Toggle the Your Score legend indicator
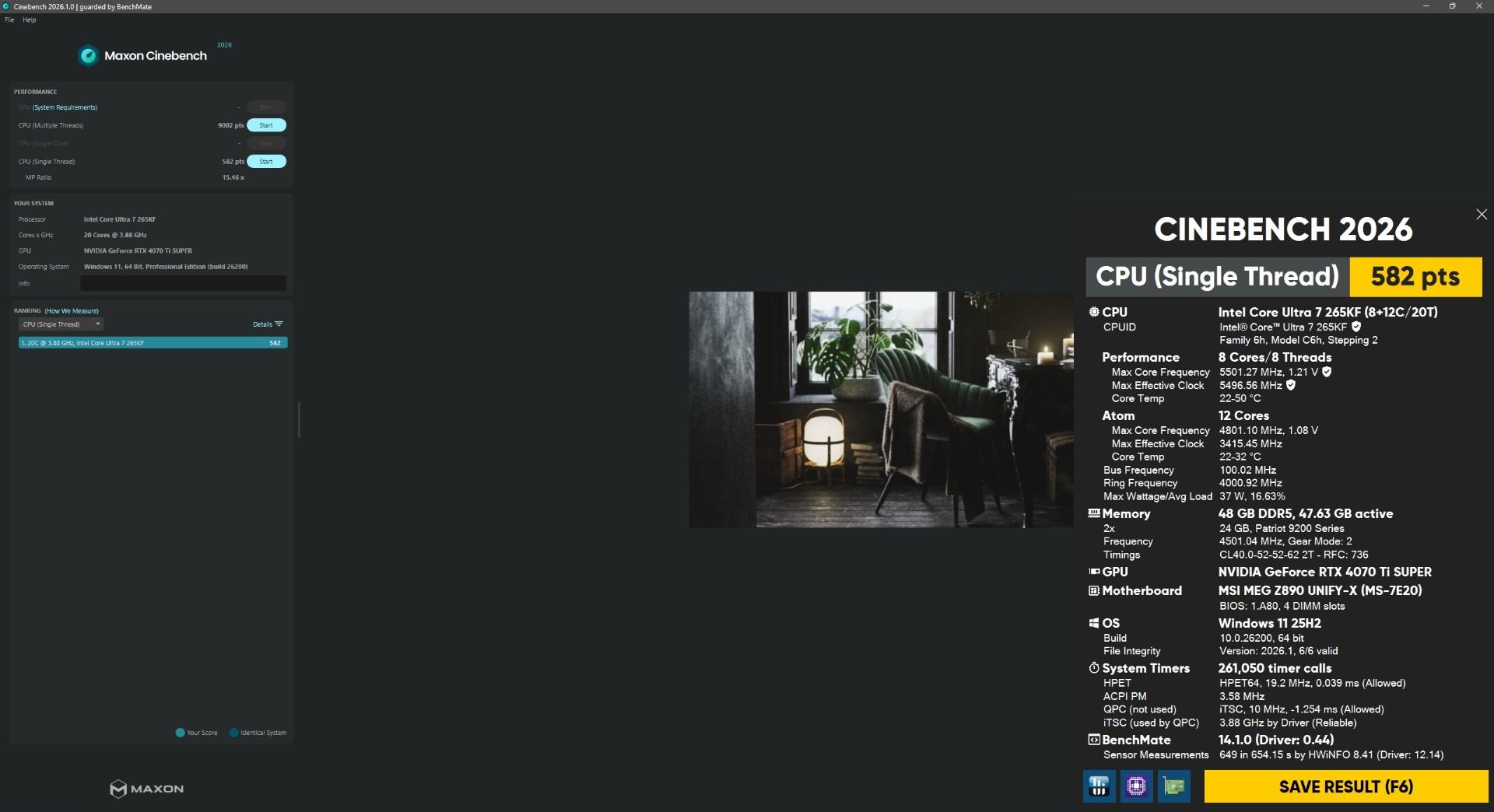 click(x=180, y=732)
